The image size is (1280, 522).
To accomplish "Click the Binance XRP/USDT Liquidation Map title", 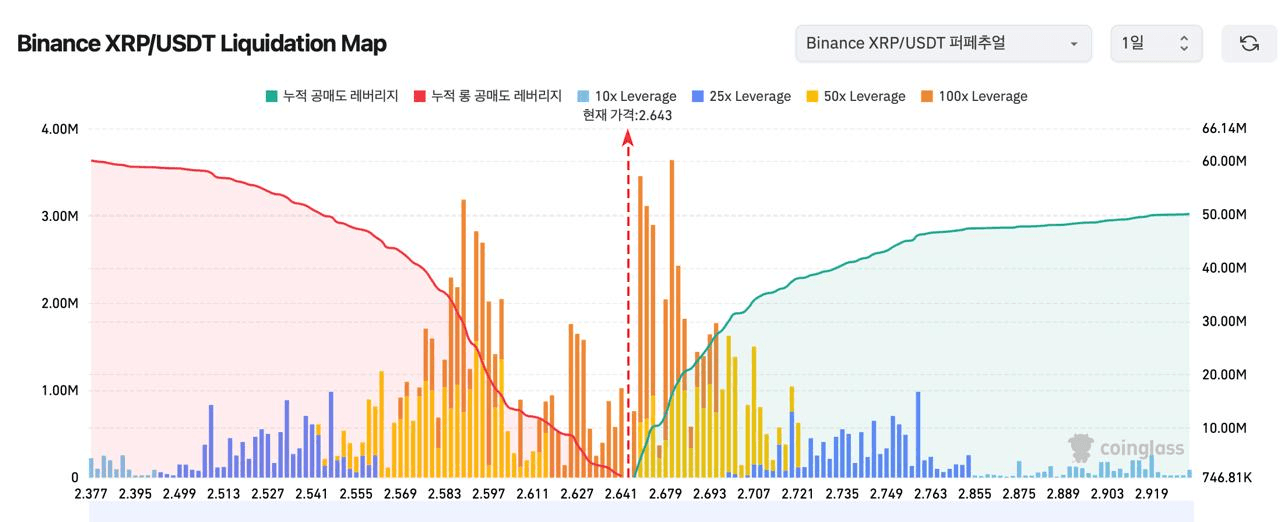I will tap(202, 43).
